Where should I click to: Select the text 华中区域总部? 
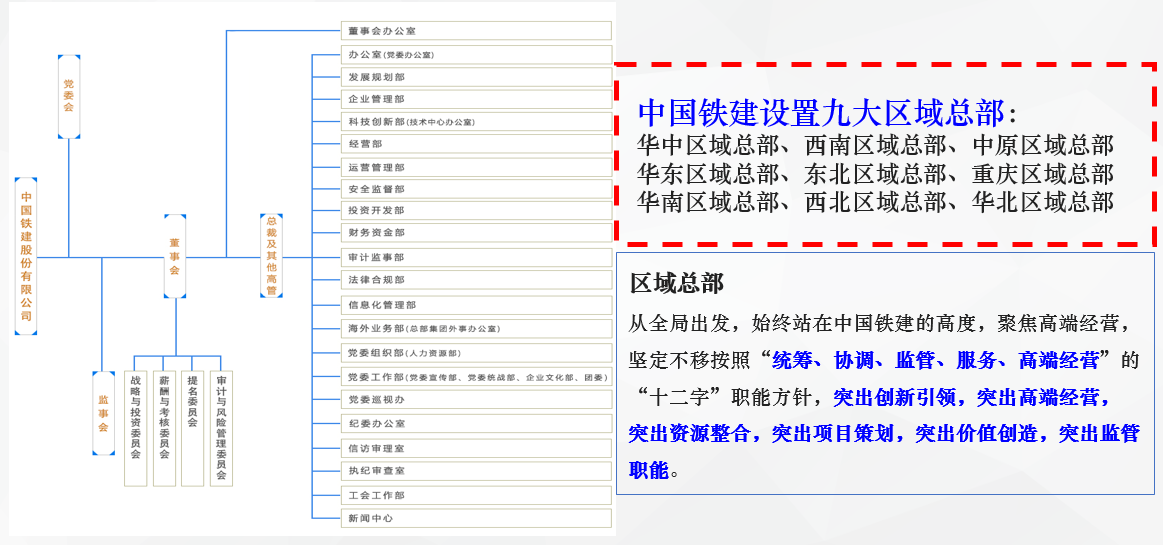(x=709, y=145)
